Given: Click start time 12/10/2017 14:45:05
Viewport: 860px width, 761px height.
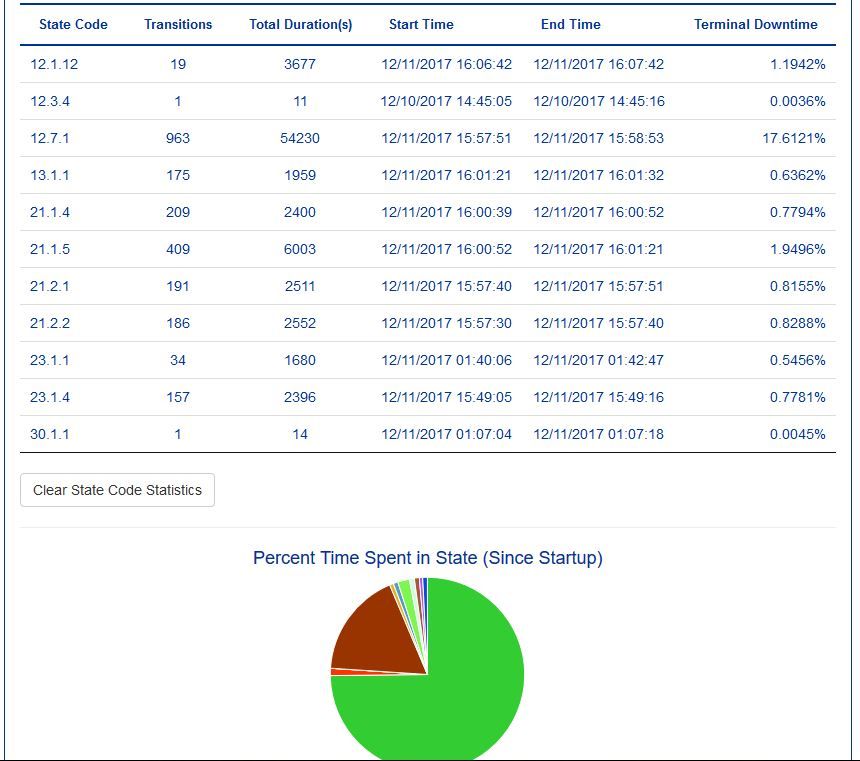Looking at the screenshot, I should click(x=446, y=101).
